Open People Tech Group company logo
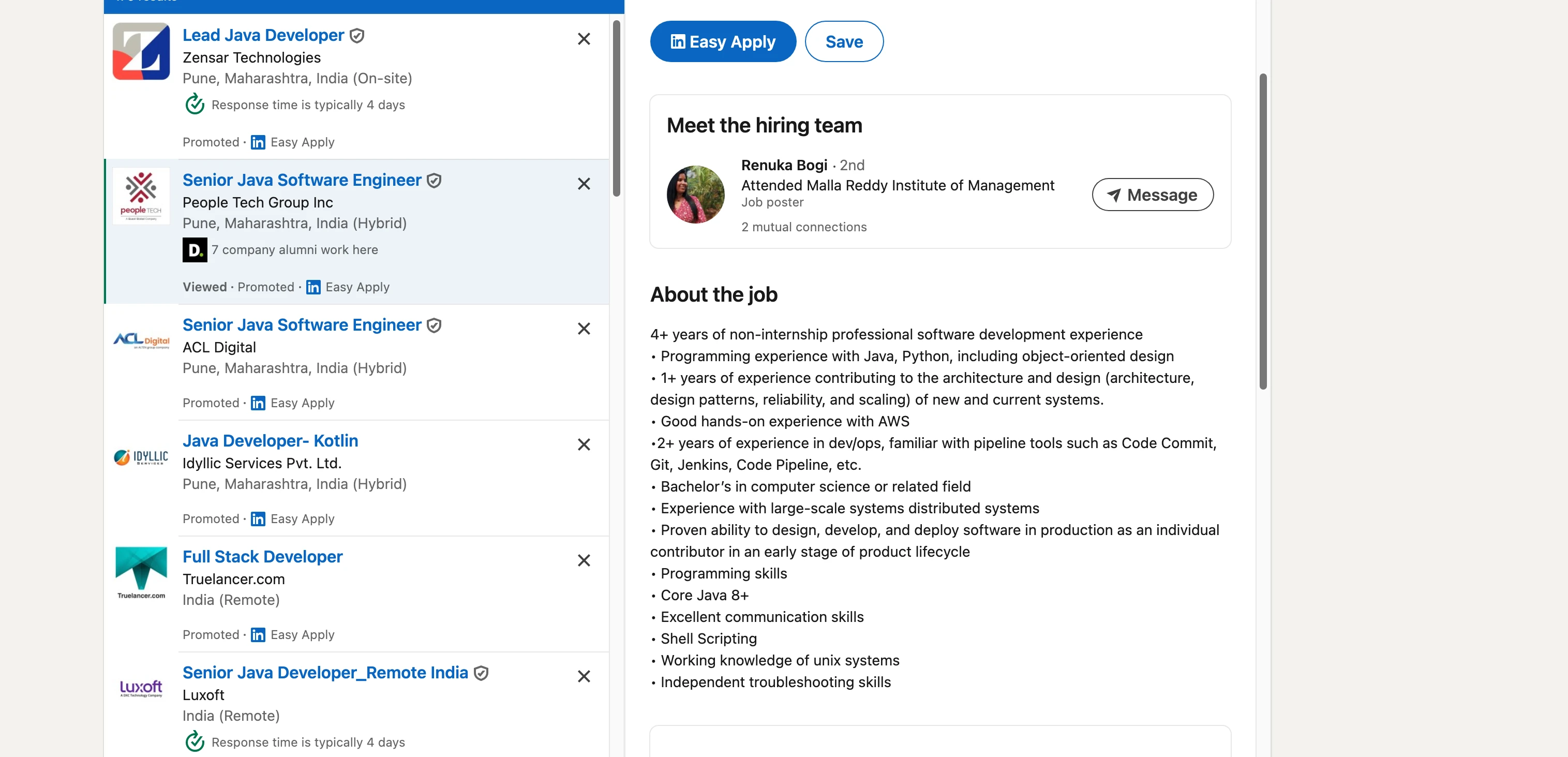 (141, 196)
